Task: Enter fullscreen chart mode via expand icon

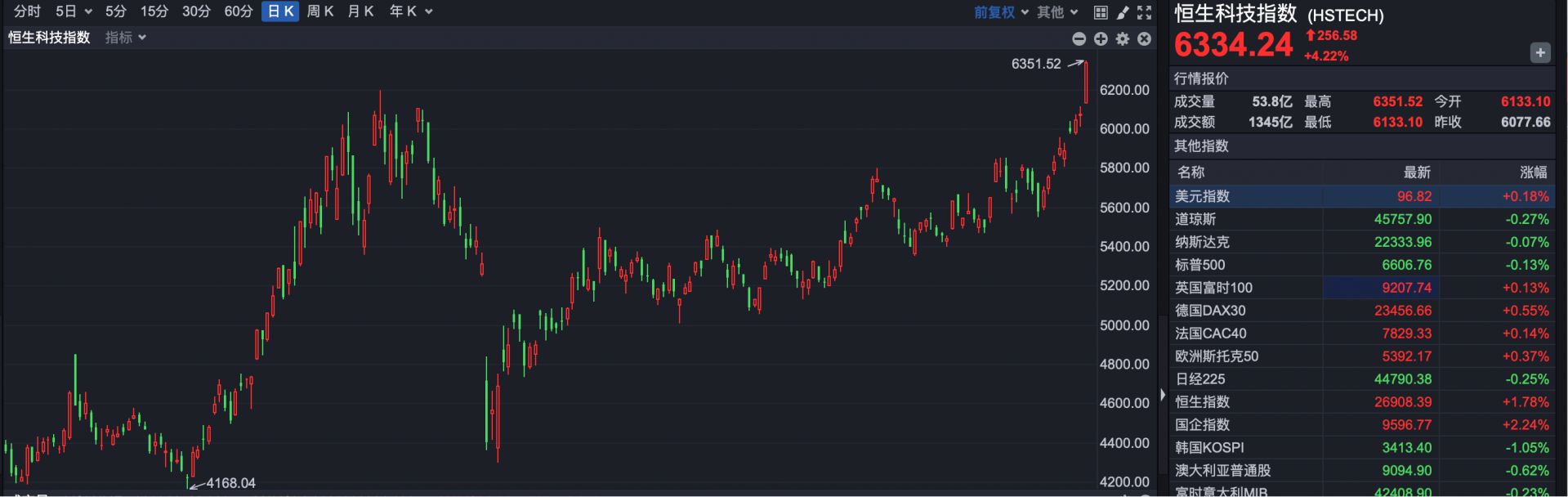Action: pos(1144,12)
